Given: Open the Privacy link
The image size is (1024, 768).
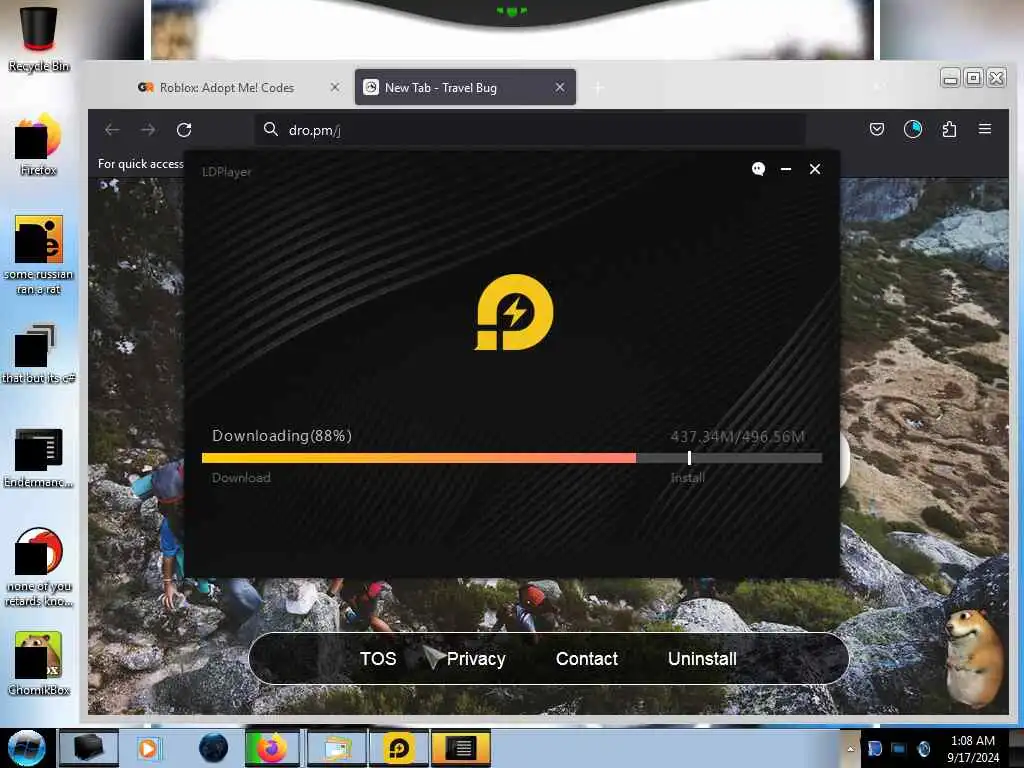Looking at the screenshot, I should click(476, 658).
